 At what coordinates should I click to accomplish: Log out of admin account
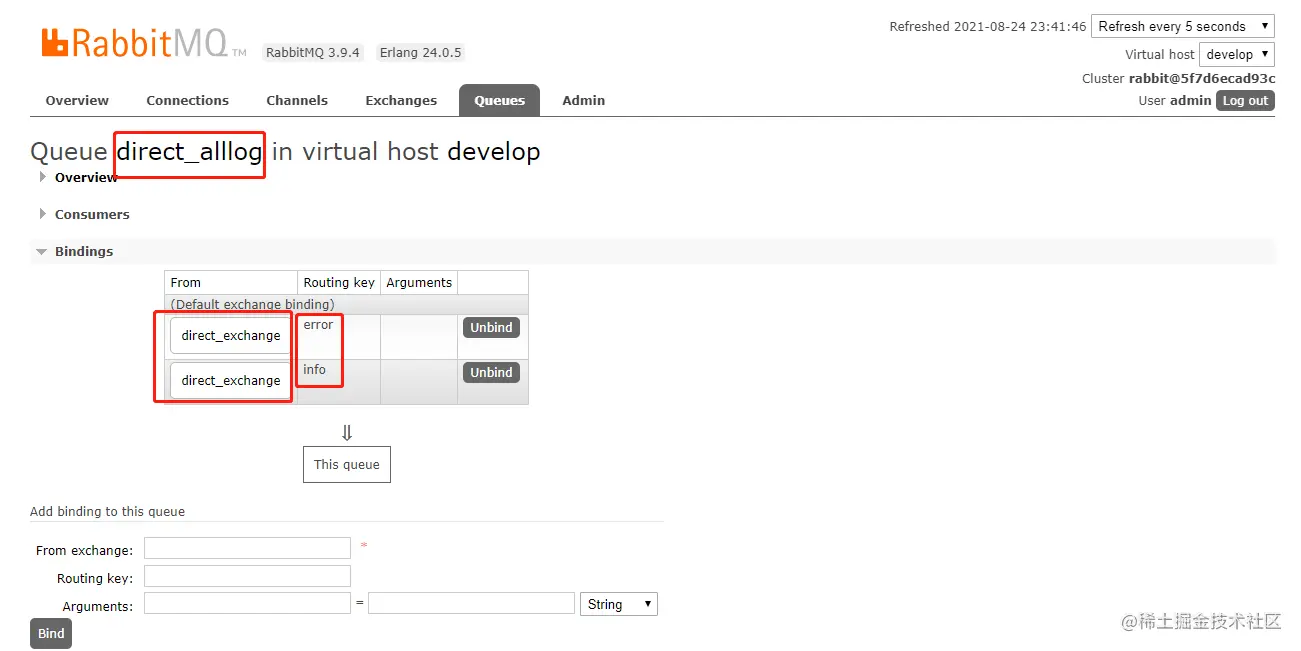click(1245, 100)
